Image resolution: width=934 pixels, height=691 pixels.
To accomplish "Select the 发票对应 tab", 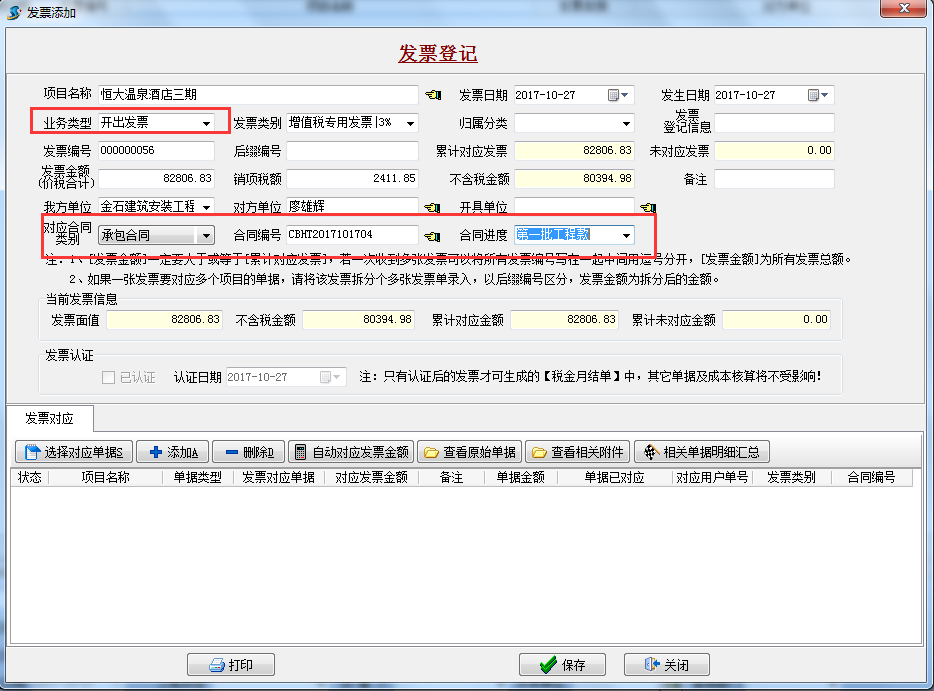I will pyautogui.click(x=50, y=418).
